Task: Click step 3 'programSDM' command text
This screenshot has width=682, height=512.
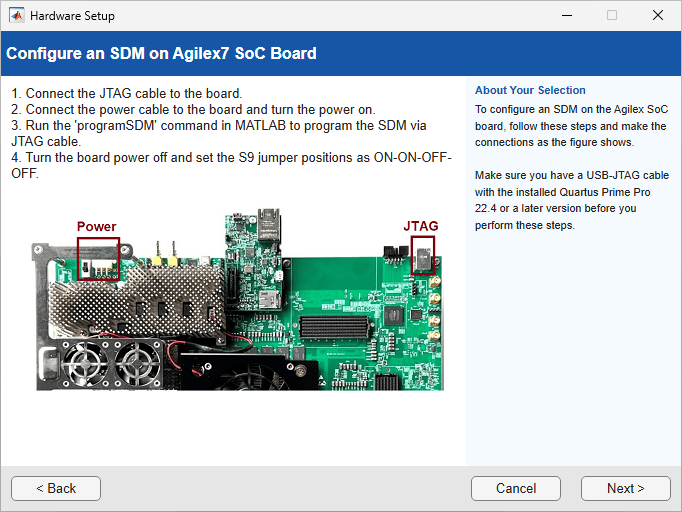Action: tap(219, 133)
